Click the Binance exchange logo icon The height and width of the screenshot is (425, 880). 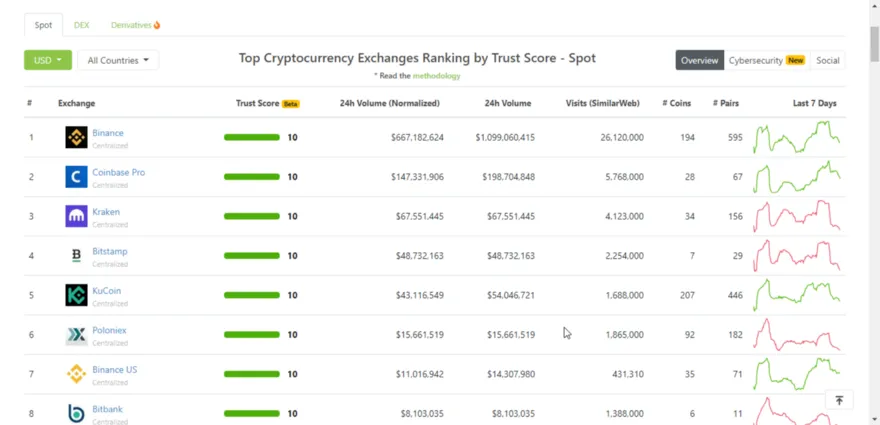tap(76, 137)
